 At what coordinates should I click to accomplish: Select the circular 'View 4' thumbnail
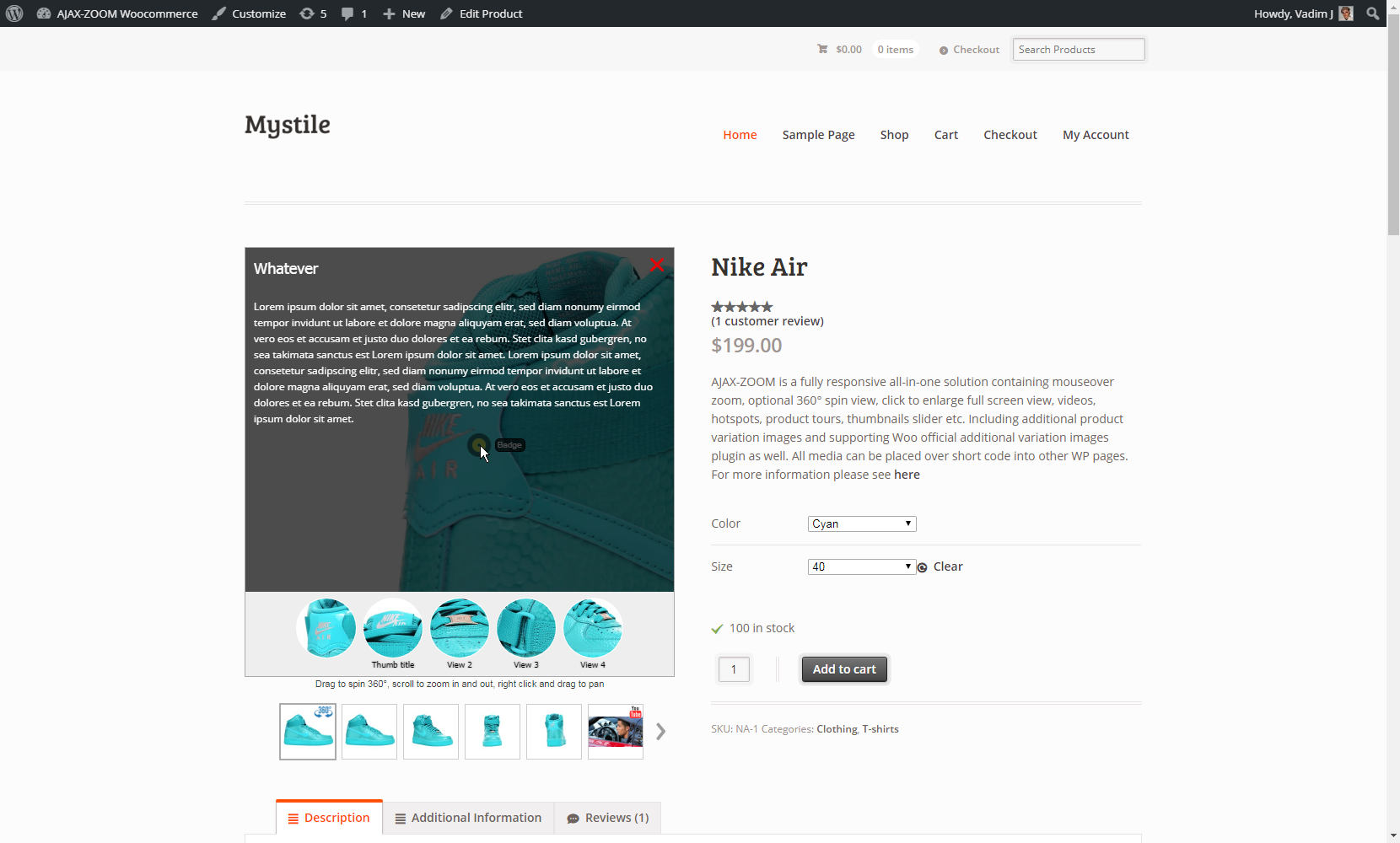tap(593, 628)
